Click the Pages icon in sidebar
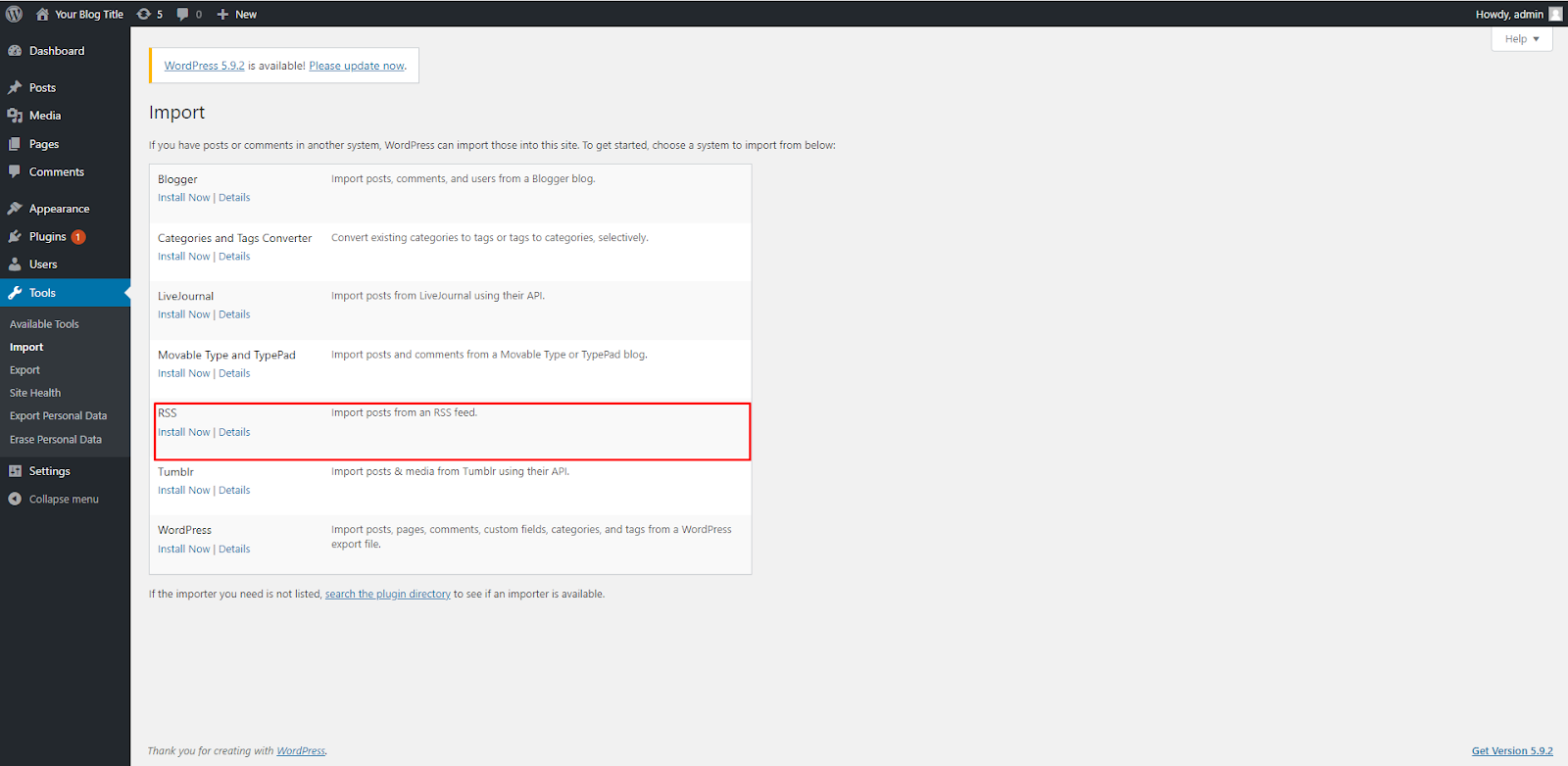The height and width of the screenshot is (766, 1568). coord(15,144)
